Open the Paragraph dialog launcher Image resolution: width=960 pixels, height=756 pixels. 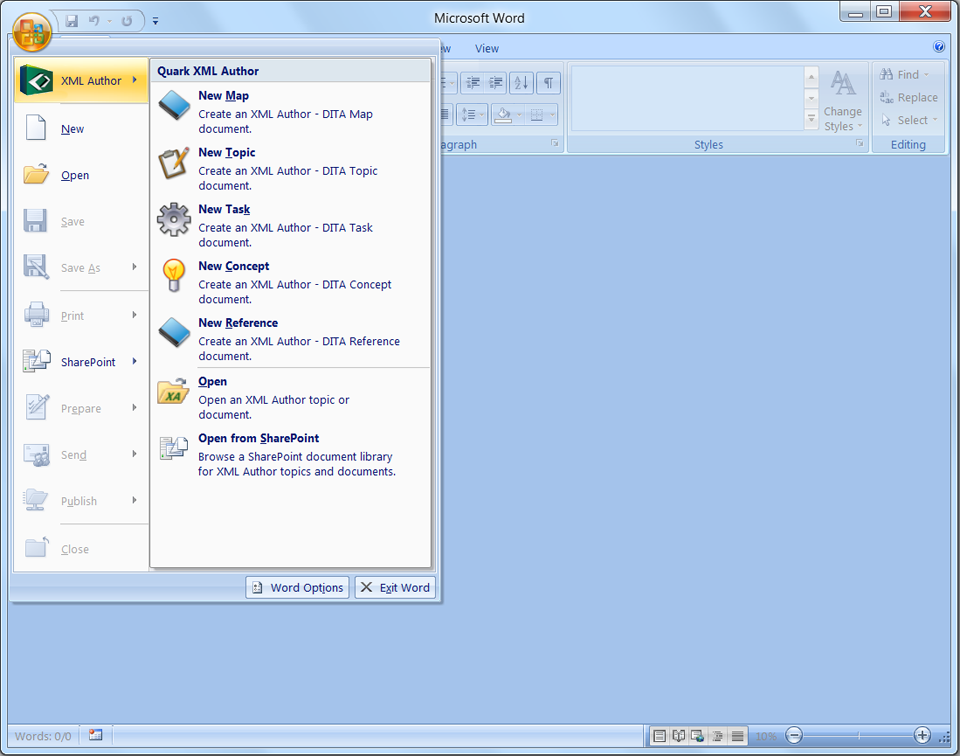pos(555,143)
